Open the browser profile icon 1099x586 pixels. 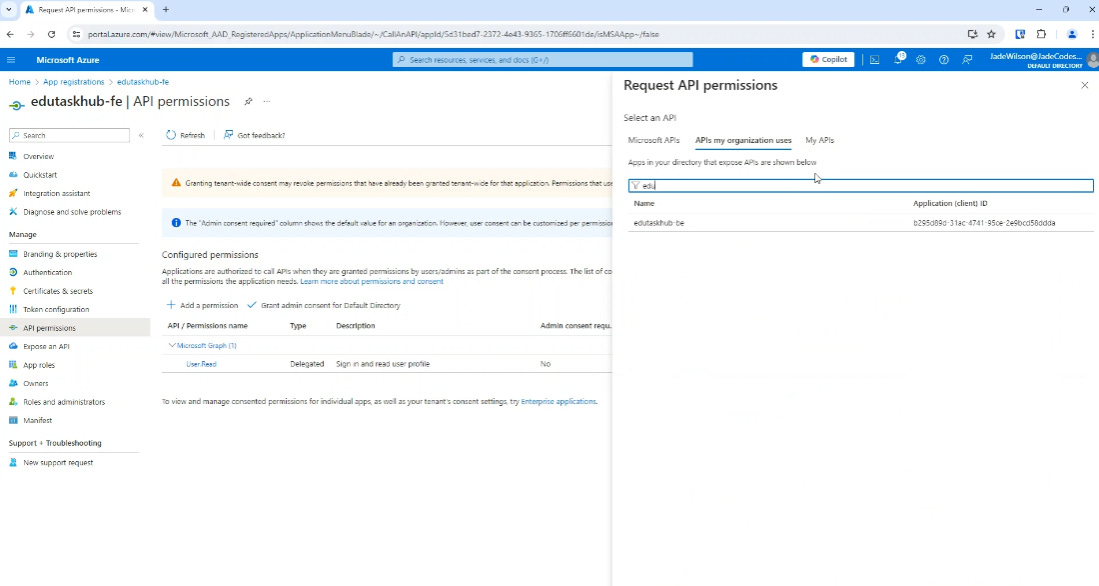(x=1072, y=34)
